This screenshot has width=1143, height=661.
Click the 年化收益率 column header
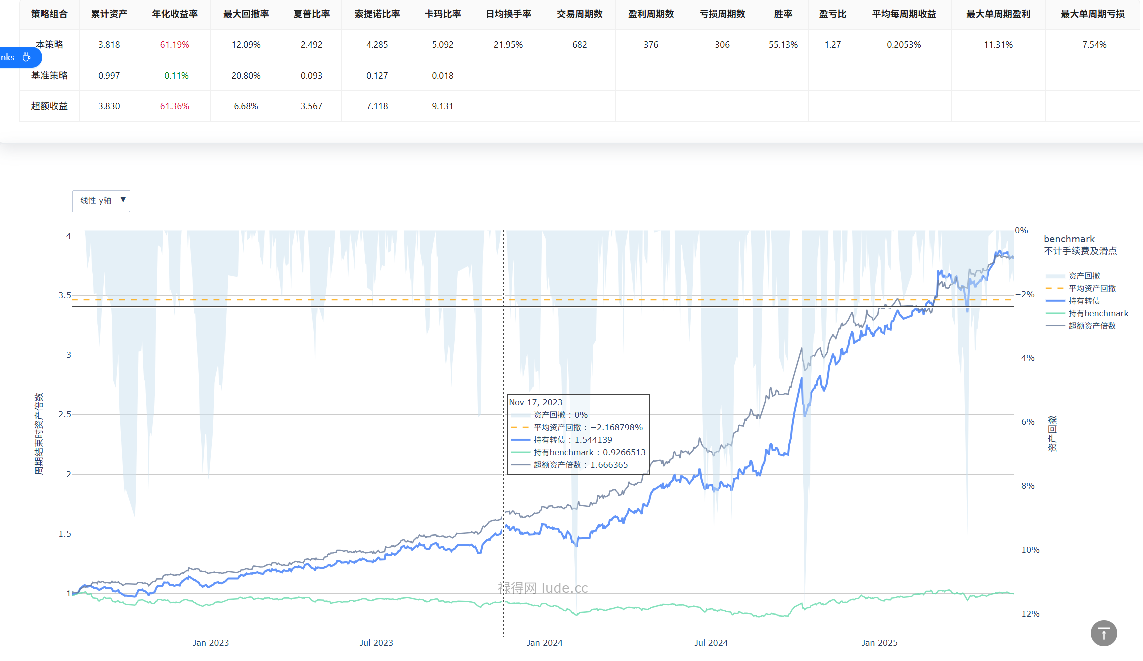pyautogui.click(x=174, y=15)
